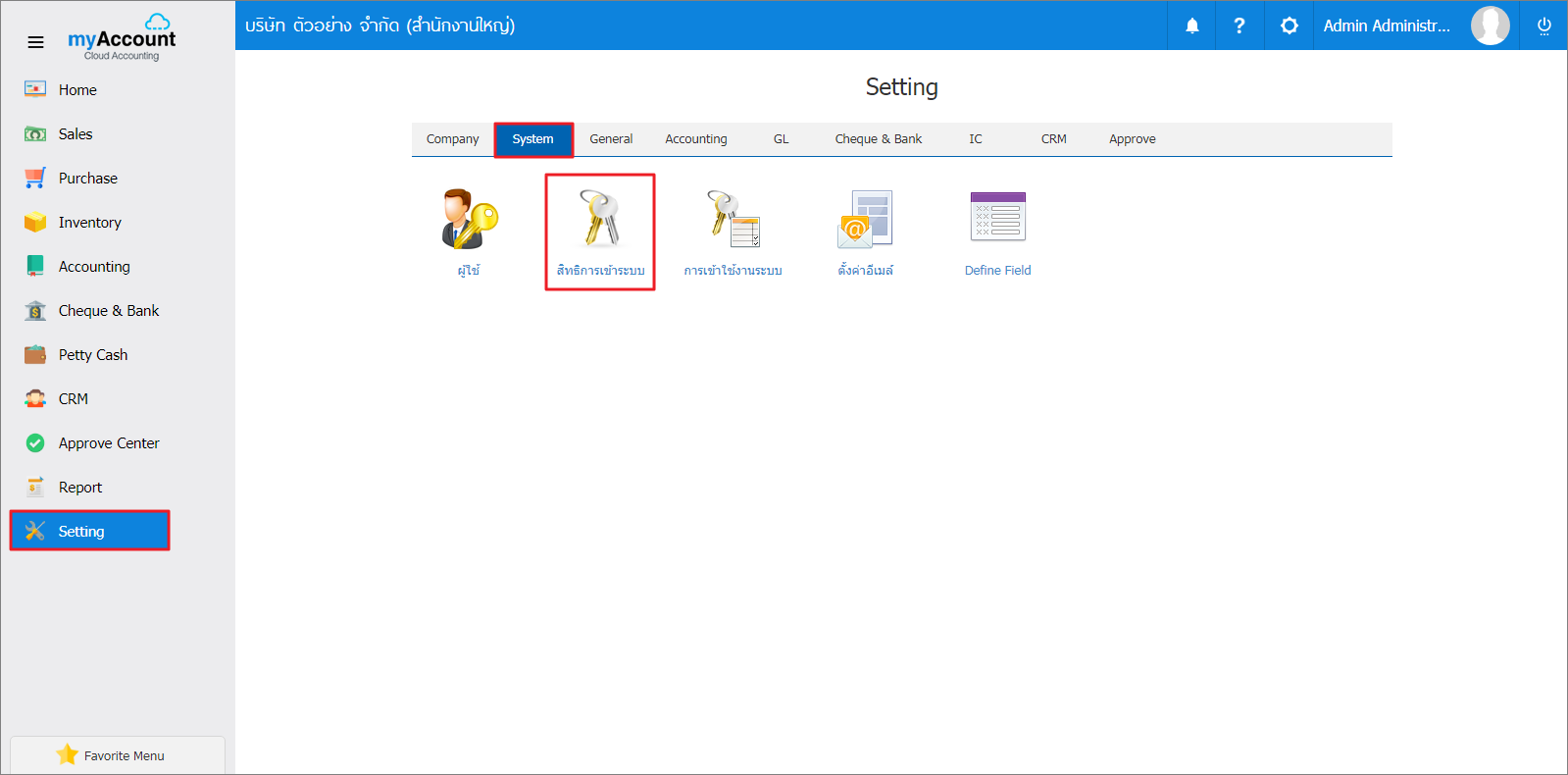This screenshot has width=1568, height=775.
Task: Open Approve Center menu label
Action: click(109, 443)
